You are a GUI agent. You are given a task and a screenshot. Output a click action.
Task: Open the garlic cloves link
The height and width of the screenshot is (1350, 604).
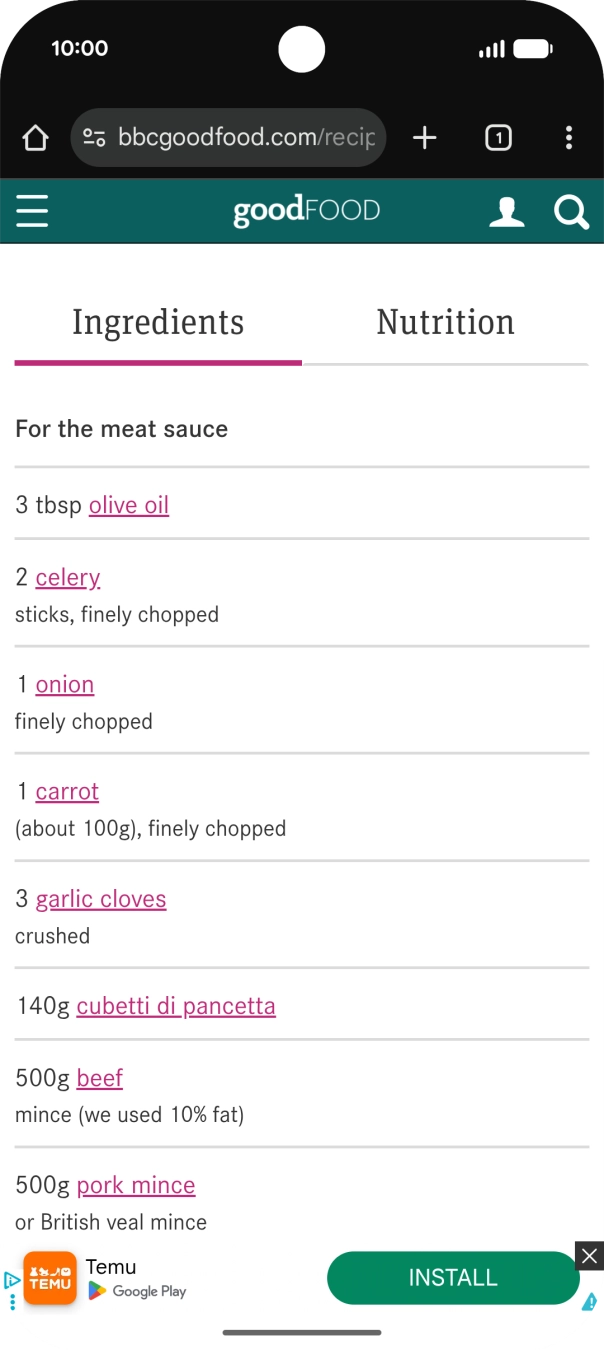pyautogui.click(x=101, y=899)
